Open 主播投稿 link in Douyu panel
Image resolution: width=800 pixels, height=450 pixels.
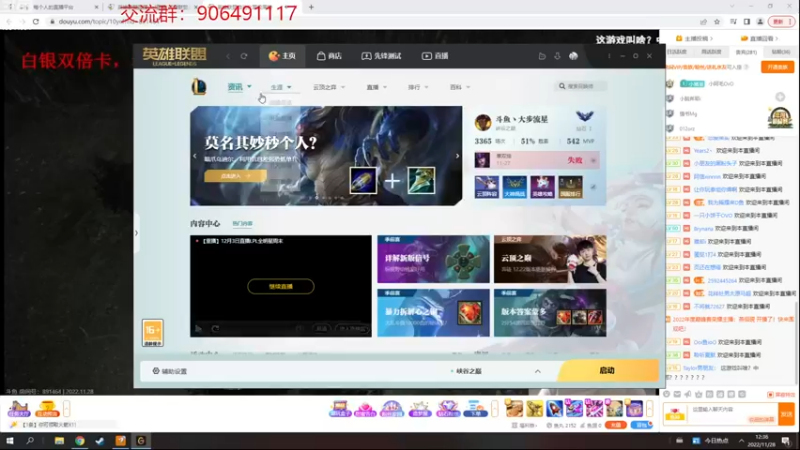(694, 38)
